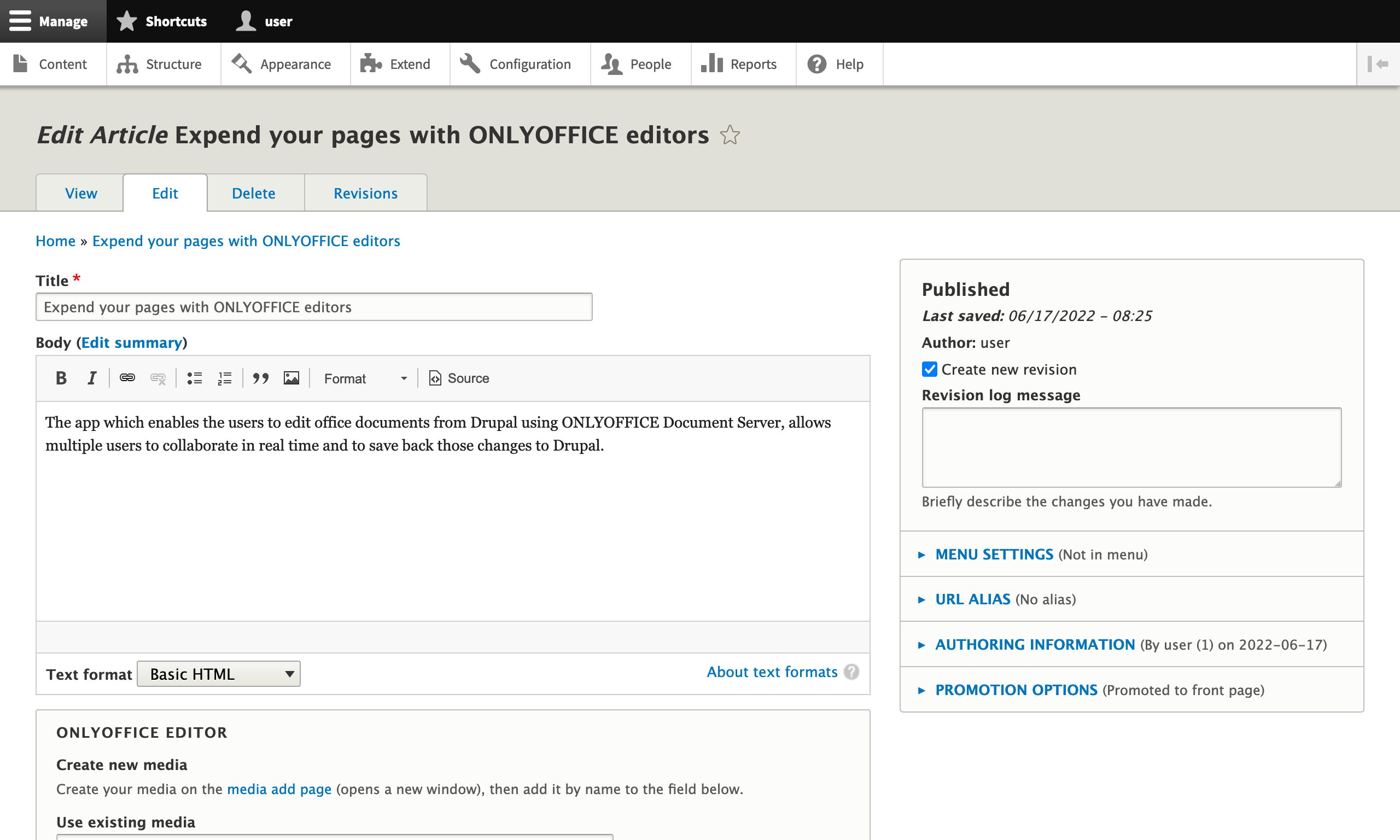Viewport: 1400px width, 840px height.
Task: Insert a bulleted list in the body
Action: pyautogui.click(x=194, y=378)
